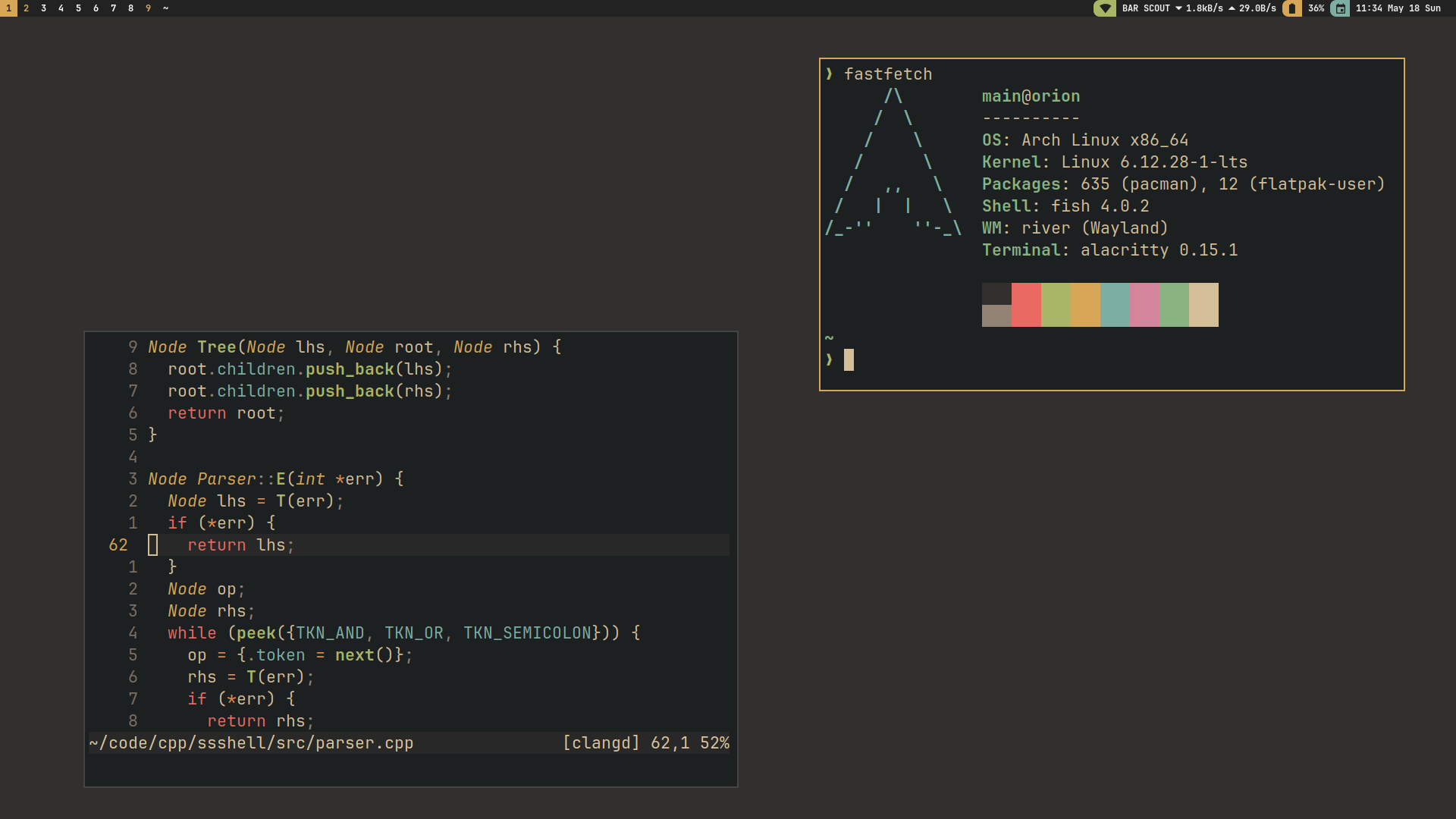Switch to workspace tag 1
1456x819 pixels.
click(x=8, y=8)
